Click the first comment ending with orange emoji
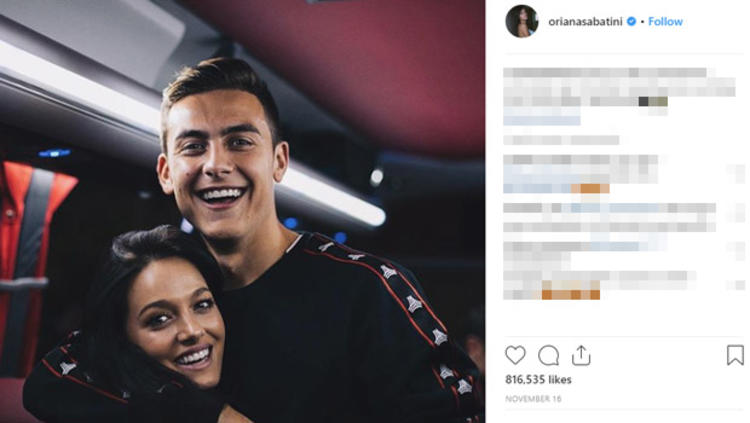Screen dimensions: 750x423 point(580,174)
